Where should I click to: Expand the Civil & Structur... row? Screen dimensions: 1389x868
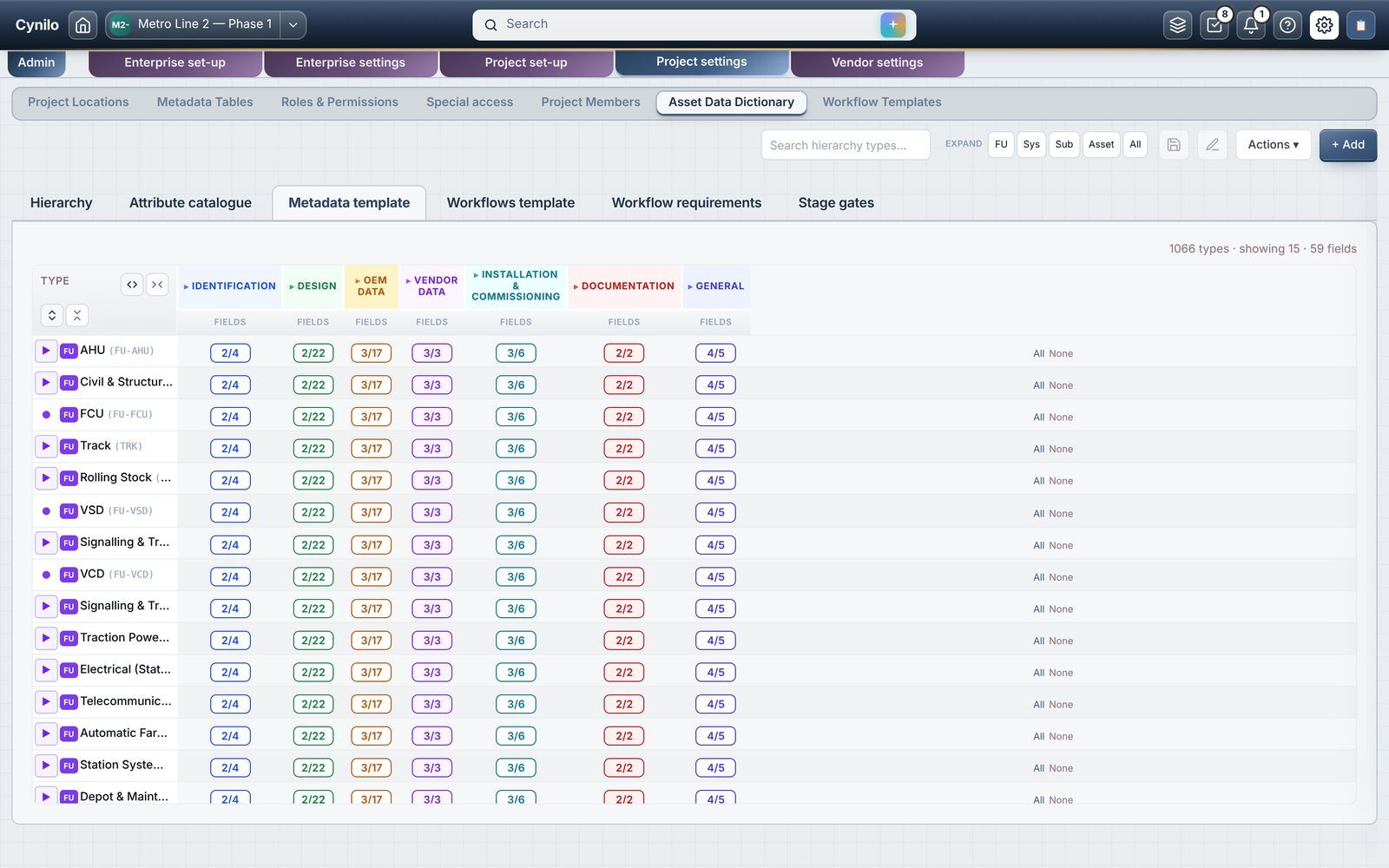[46, 382]
